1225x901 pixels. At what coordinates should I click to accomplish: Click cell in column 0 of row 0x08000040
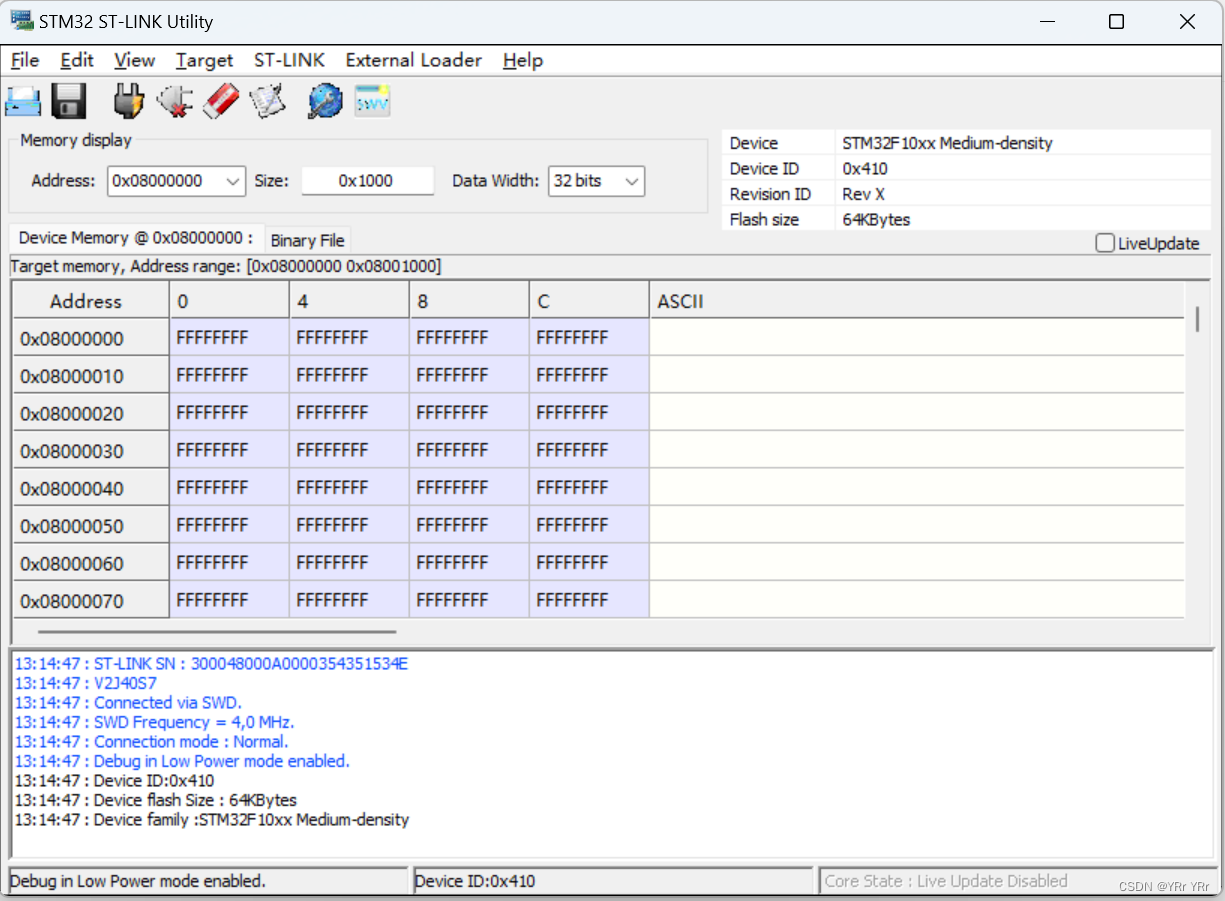tap(230, 488)
